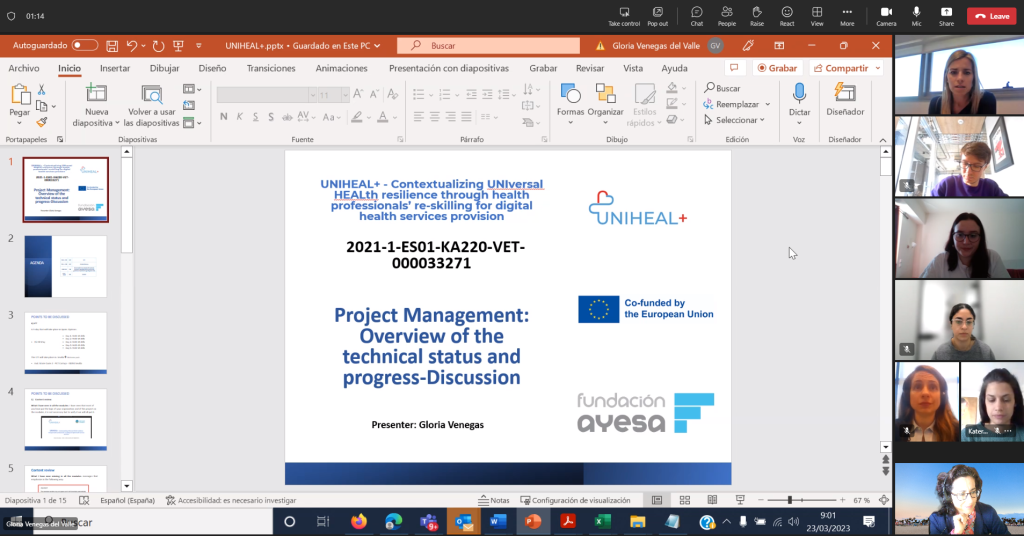This screenshot has width=1024, height=536.
Task: Toggle the Teams camera
Action: pyautogui.click(x=886, y=15)
